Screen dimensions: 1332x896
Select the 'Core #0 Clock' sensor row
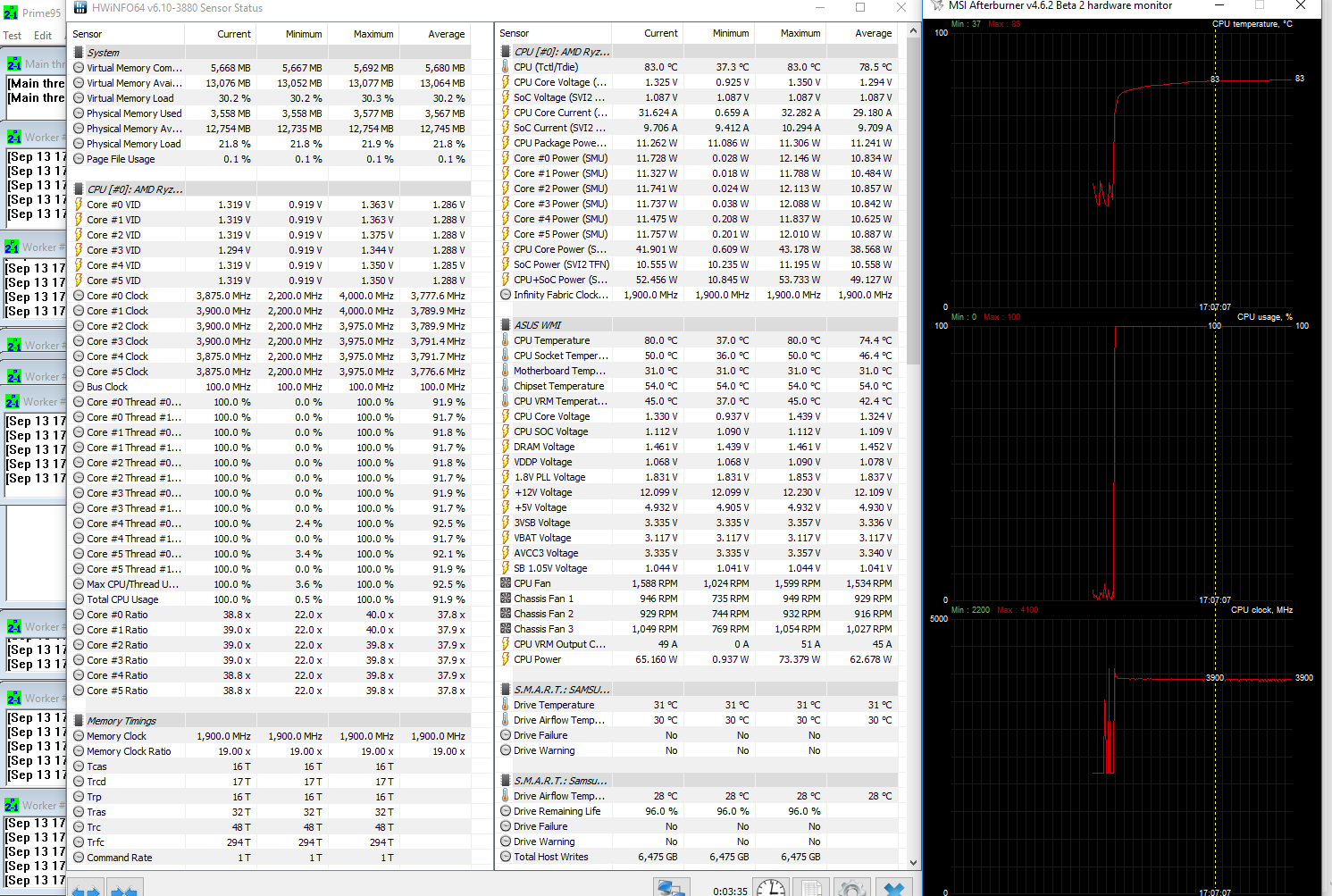point(271,296)
